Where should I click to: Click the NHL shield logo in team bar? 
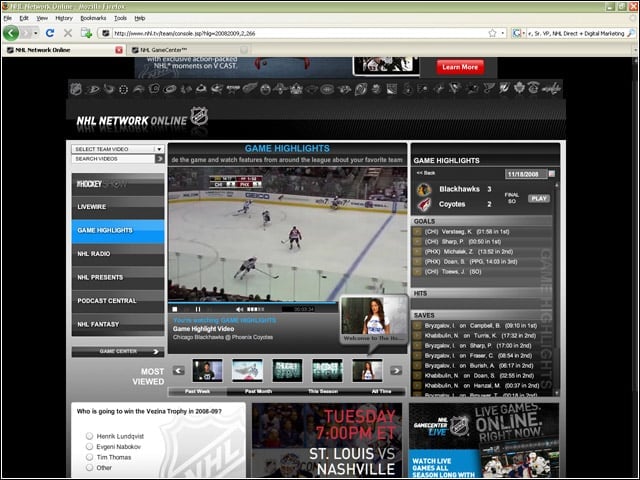coord(76,88)
